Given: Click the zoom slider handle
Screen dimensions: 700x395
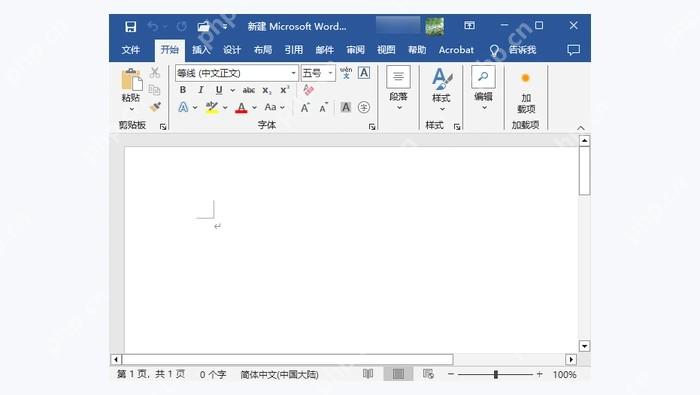Looking at the screenshot, I should (x=496, y=374).
